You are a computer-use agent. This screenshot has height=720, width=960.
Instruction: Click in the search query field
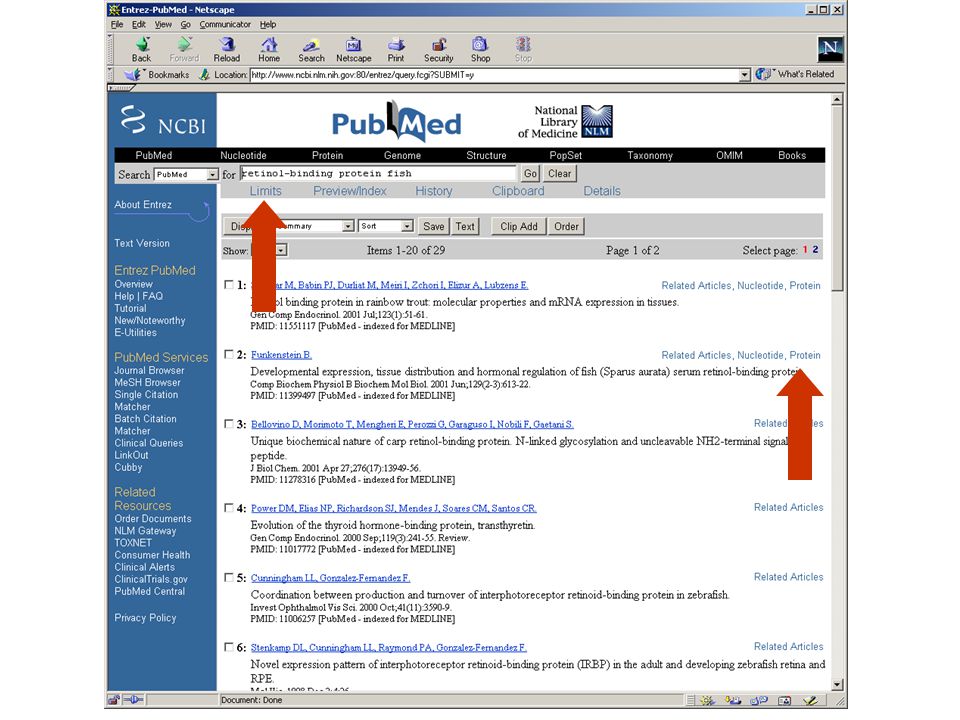(379, 174)
